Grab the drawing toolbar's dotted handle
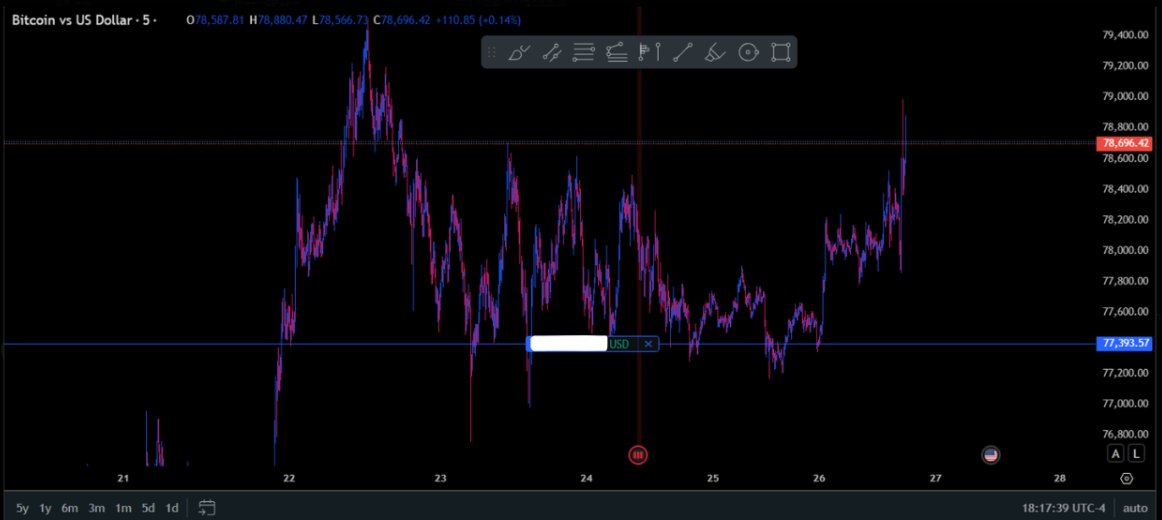The width and height of the screenshot is (1162, 520). 491,53
